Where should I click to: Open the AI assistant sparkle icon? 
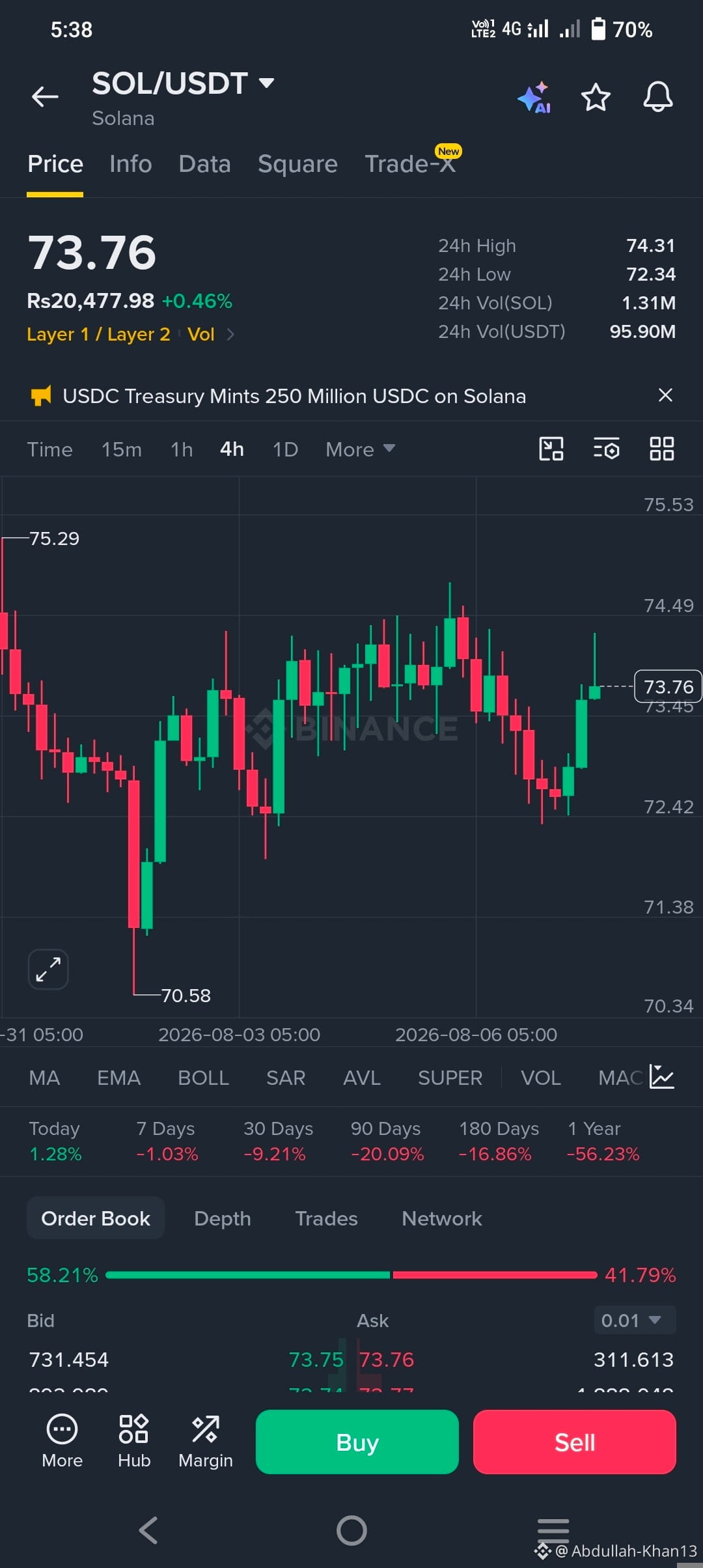coord(534,98)
